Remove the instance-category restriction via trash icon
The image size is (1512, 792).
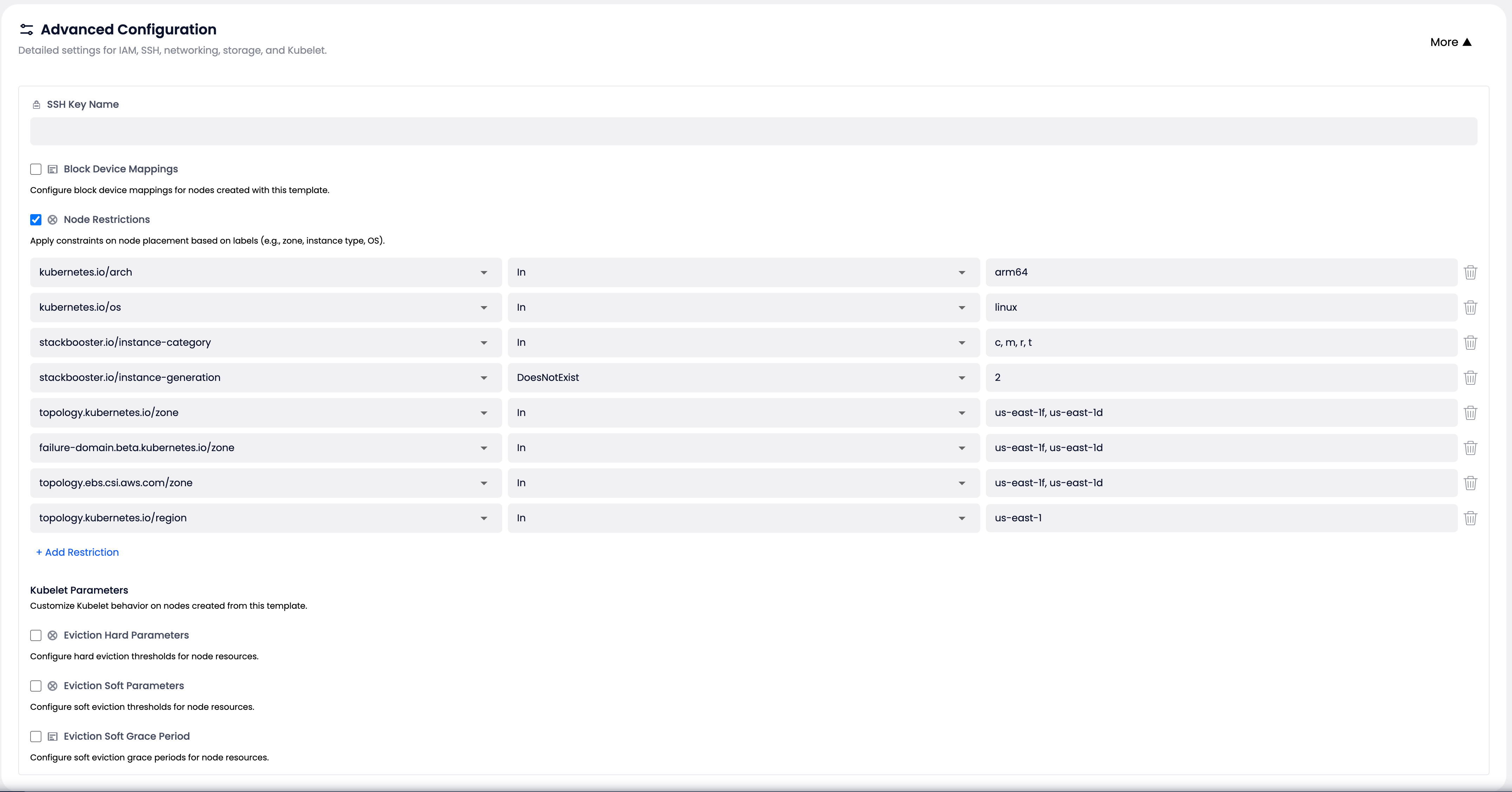1470,343
